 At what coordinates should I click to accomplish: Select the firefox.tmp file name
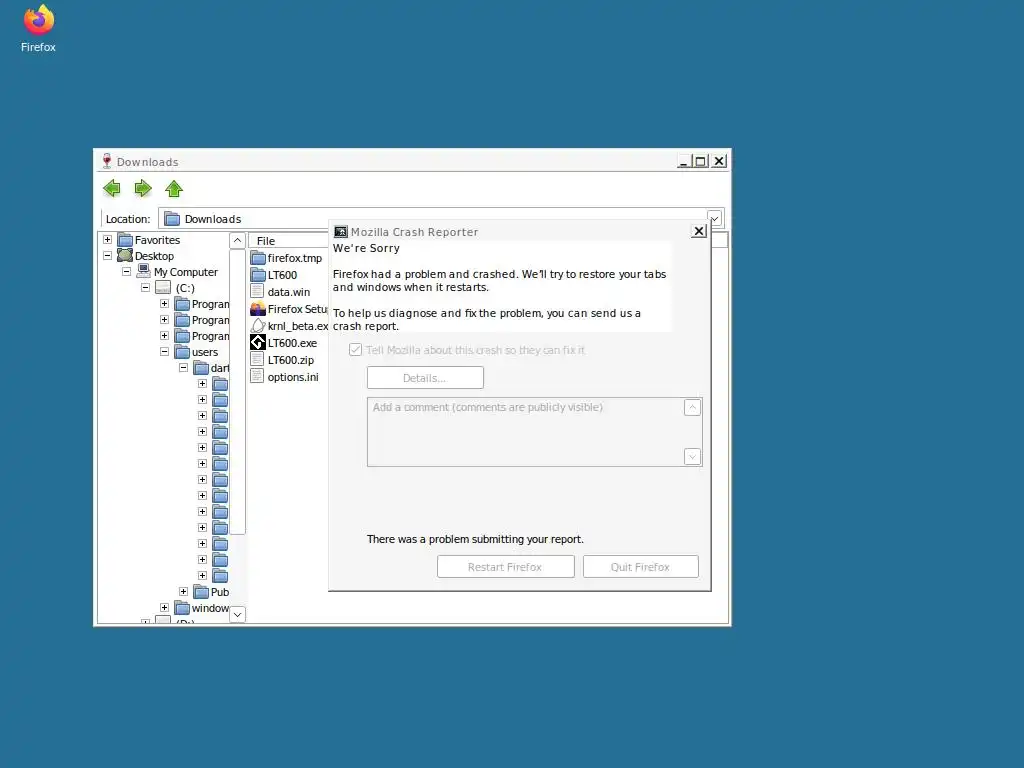click(295, 258)
